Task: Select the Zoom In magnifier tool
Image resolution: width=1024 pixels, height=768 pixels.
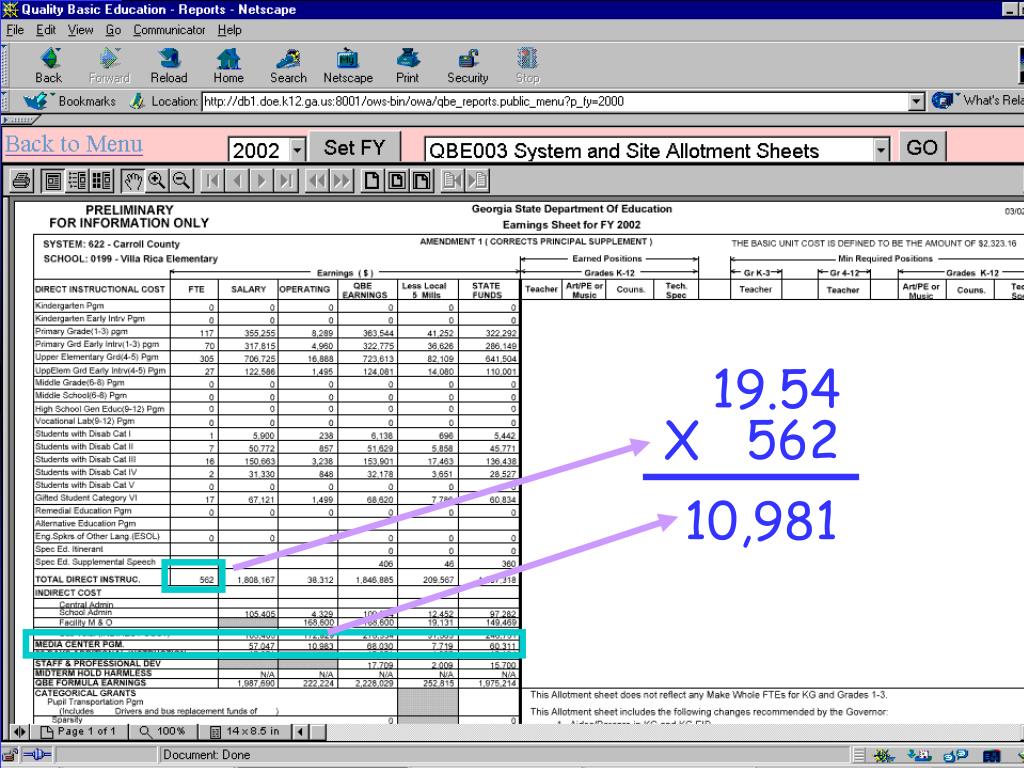Action: 157,180
